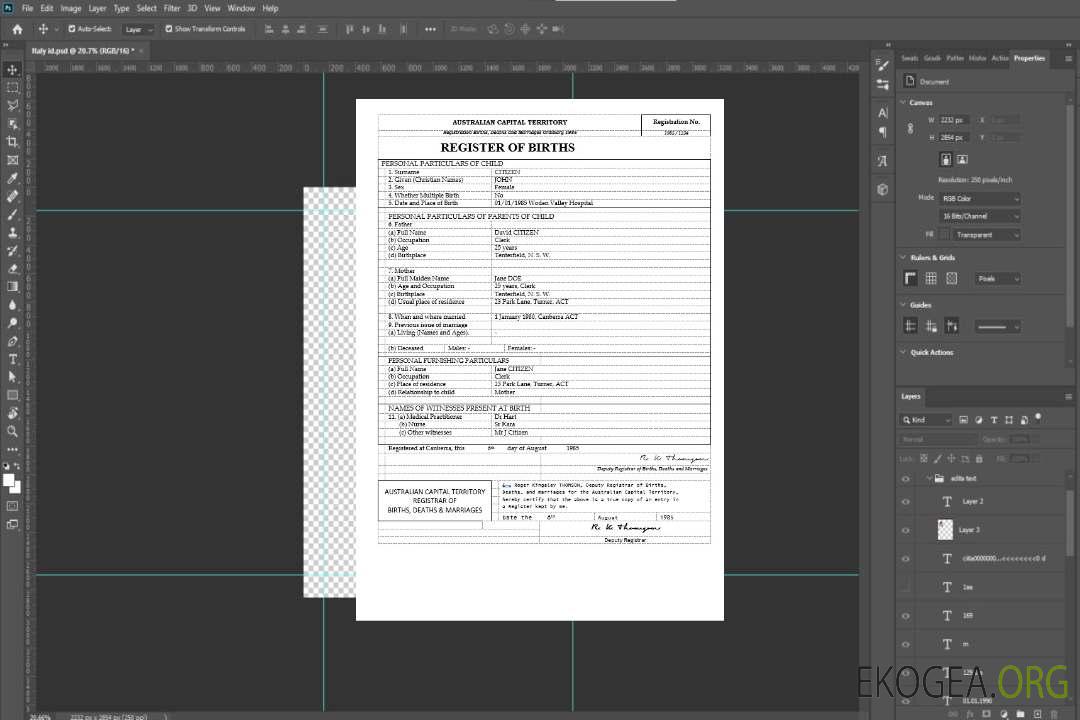This screenshot has height=720, width=1080.
Task: Select the Horizontal Type tool
Action: 13,359
